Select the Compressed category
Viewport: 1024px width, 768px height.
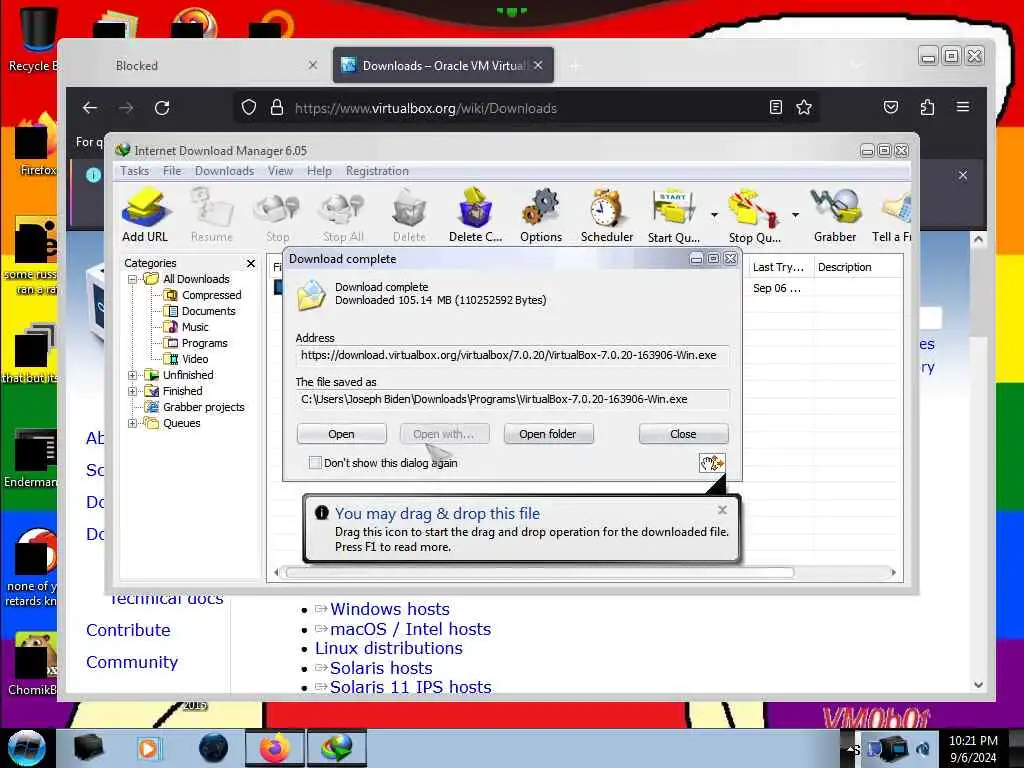pos(211,295)
